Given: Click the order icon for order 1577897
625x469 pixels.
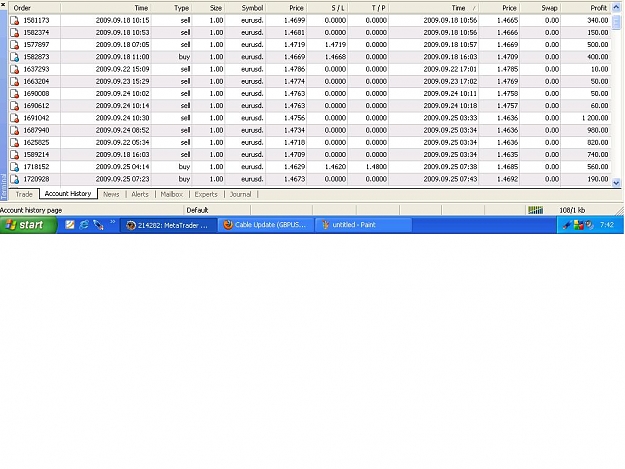Looking at the screenshot, I should 15,45.
